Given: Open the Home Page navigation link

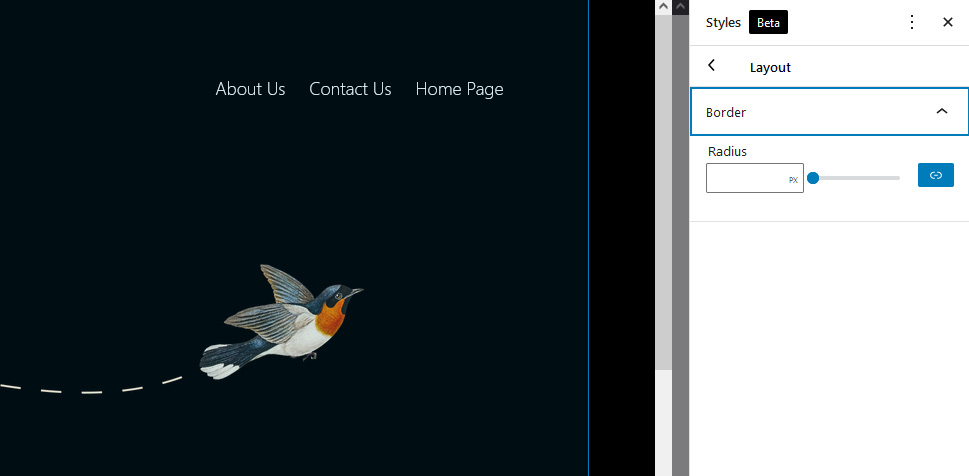Looking at the screenshot, I should click(x=459, y=90).
